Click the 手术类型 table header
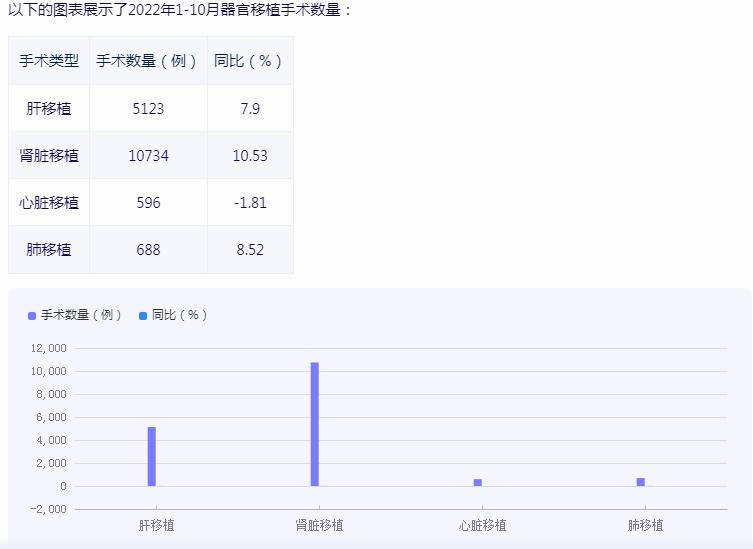753x549 pixels. point(49,61)
